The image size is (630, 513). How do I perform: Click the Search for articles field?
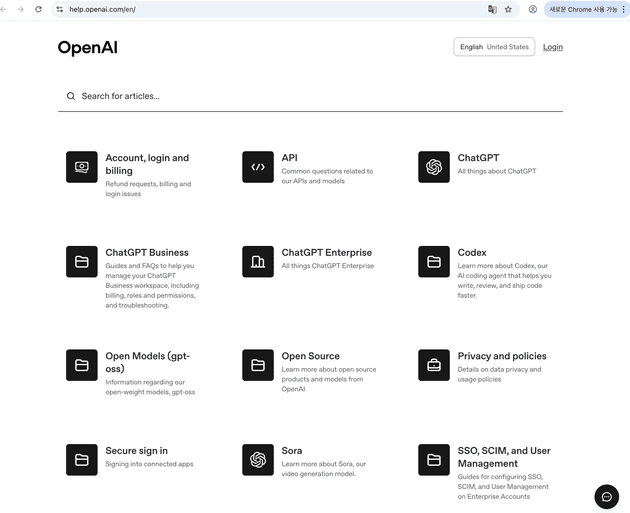click(310, 96)
